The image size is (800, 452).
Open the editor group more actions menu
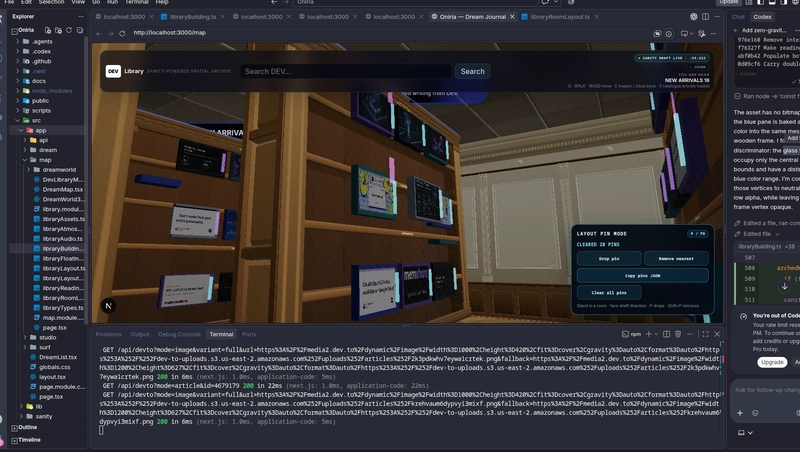click(x=717, y=16)
